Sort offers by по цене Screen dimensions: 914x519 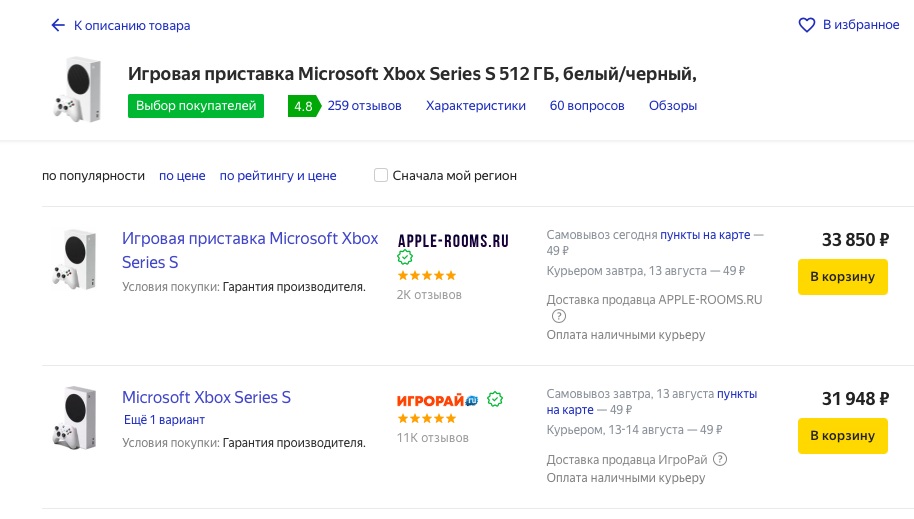click(x=182, y=176)
